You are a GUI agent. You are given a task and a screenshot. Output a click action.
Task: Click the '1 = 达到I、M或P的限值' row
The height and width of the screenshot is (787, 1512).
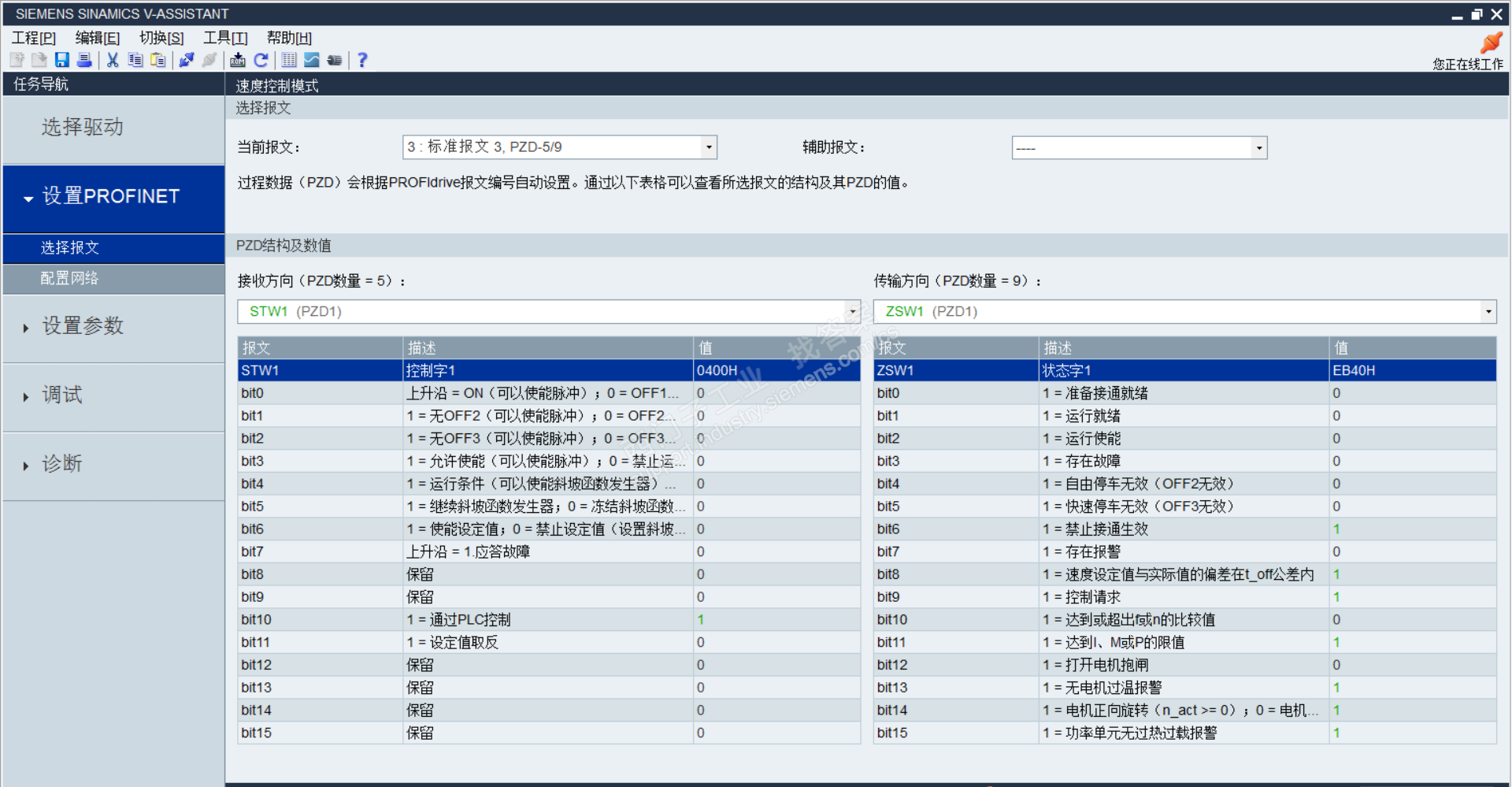click(1185, 643)
